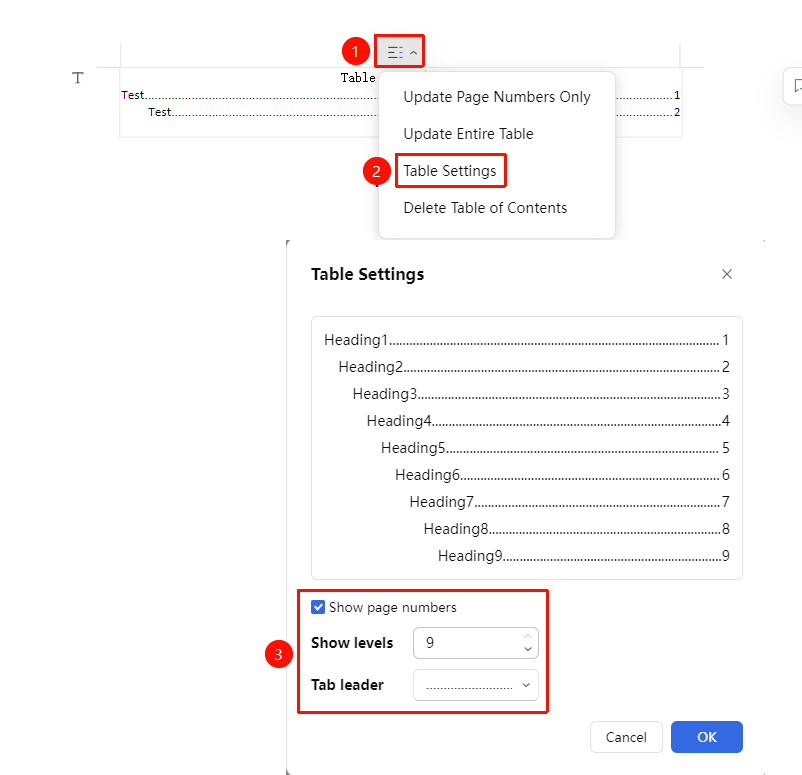Select Update Page Numbers Only
Screen dimensions: 802x775
pyautogui.click(x=497, y=97)
